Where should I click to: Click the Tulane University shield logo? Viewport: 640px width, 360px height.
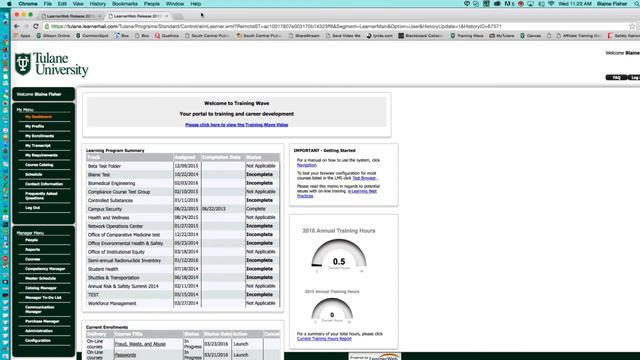[x=23, y=64]
